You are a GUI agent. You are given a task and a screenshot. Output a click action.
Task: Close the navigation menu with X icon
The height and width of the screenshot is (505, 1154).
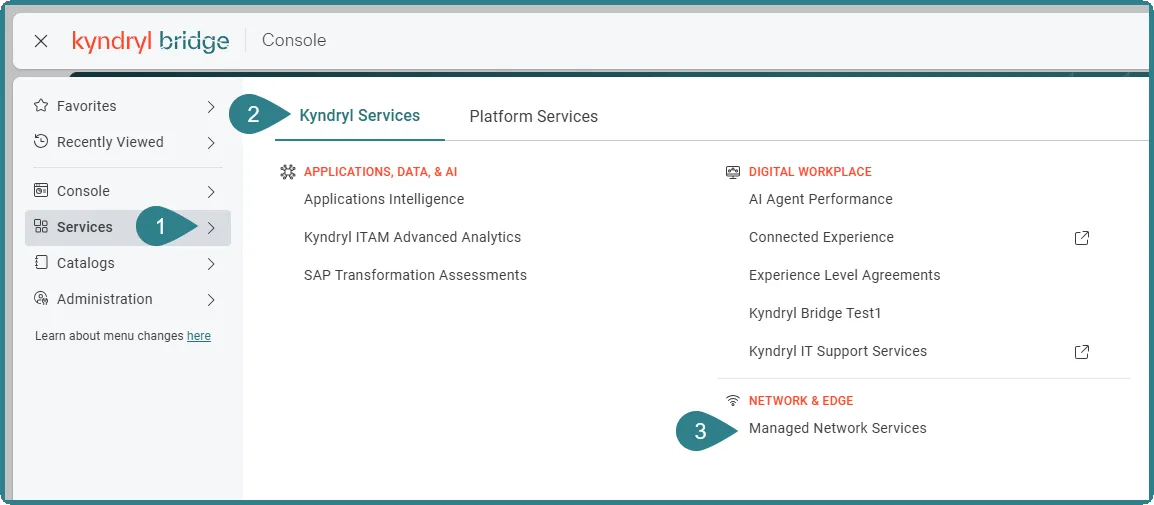(41, 41)
